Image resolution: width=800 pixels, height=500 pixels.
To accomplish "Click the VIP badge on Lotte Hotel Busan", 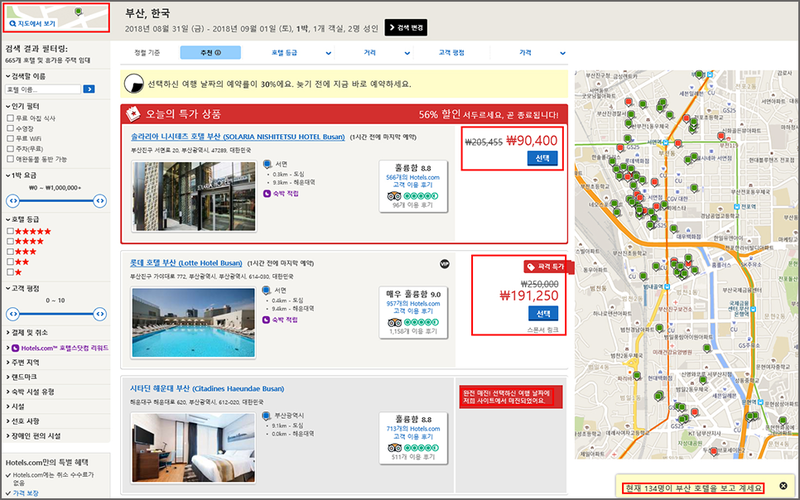I will 445,263.
